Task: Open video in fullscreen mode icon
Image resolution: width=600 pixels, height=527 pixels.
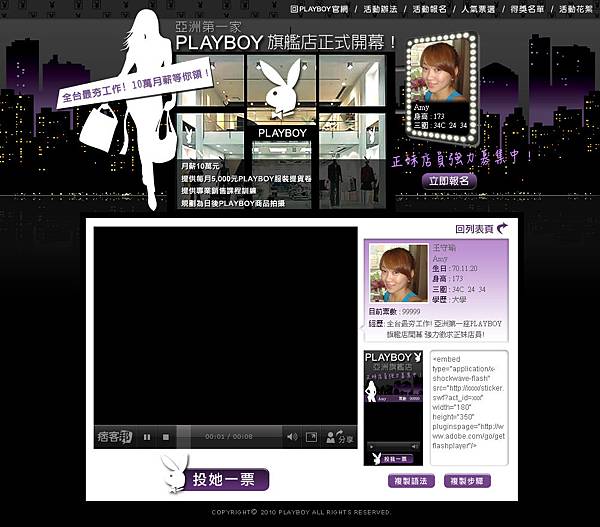Action: [x=311, y=437]
